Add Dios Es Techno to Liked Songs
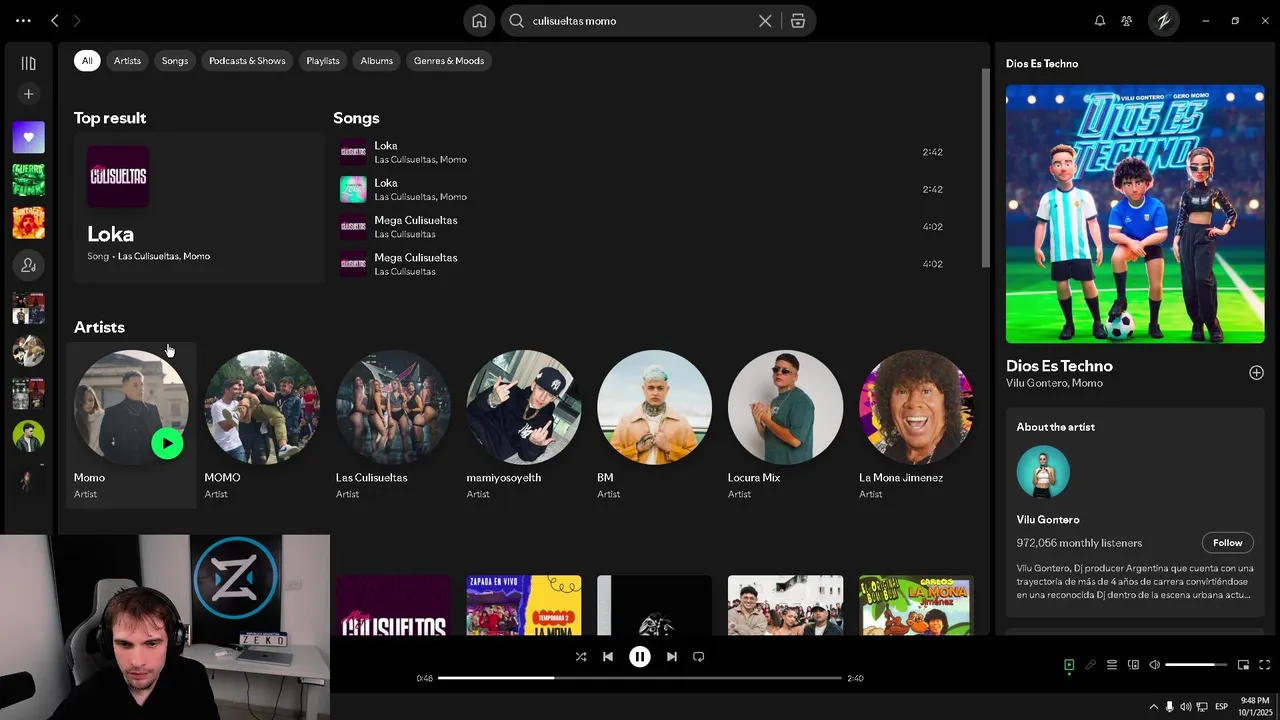Screen dimensions: 1280x720 [x=1256, y=373]
